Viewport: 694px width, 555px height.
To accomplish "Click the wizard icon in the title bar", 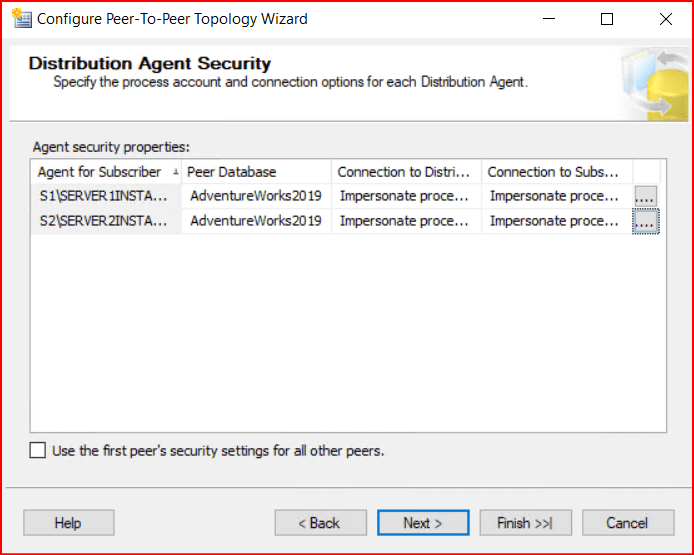I will coord(21,19).
